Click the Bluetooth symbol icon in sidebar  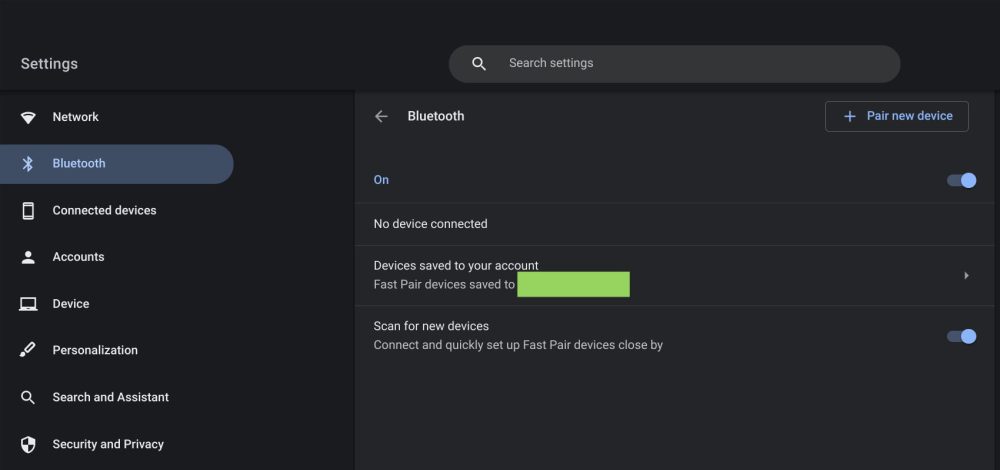[28, 164]
